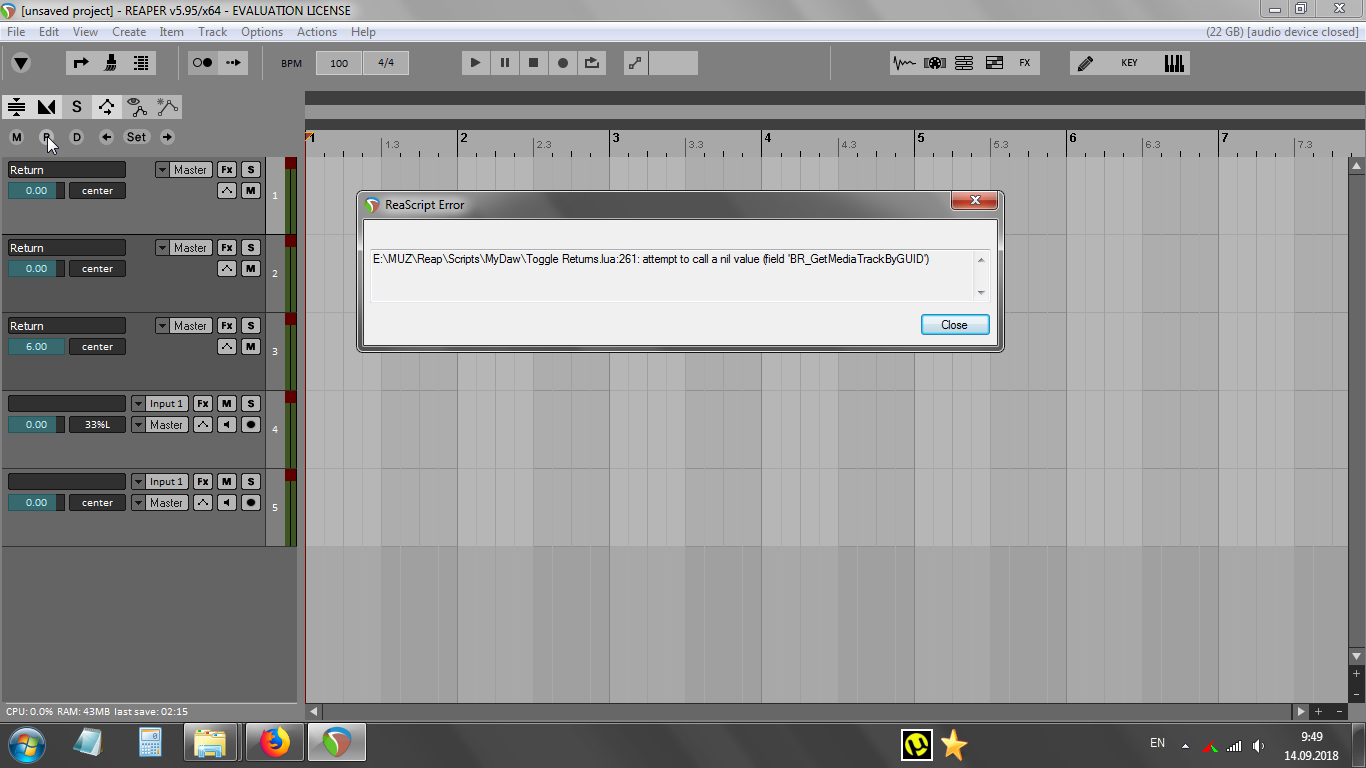Click the envelope points star icon
This screenshot has height=768, width=1366.
(x=167, y=106)
